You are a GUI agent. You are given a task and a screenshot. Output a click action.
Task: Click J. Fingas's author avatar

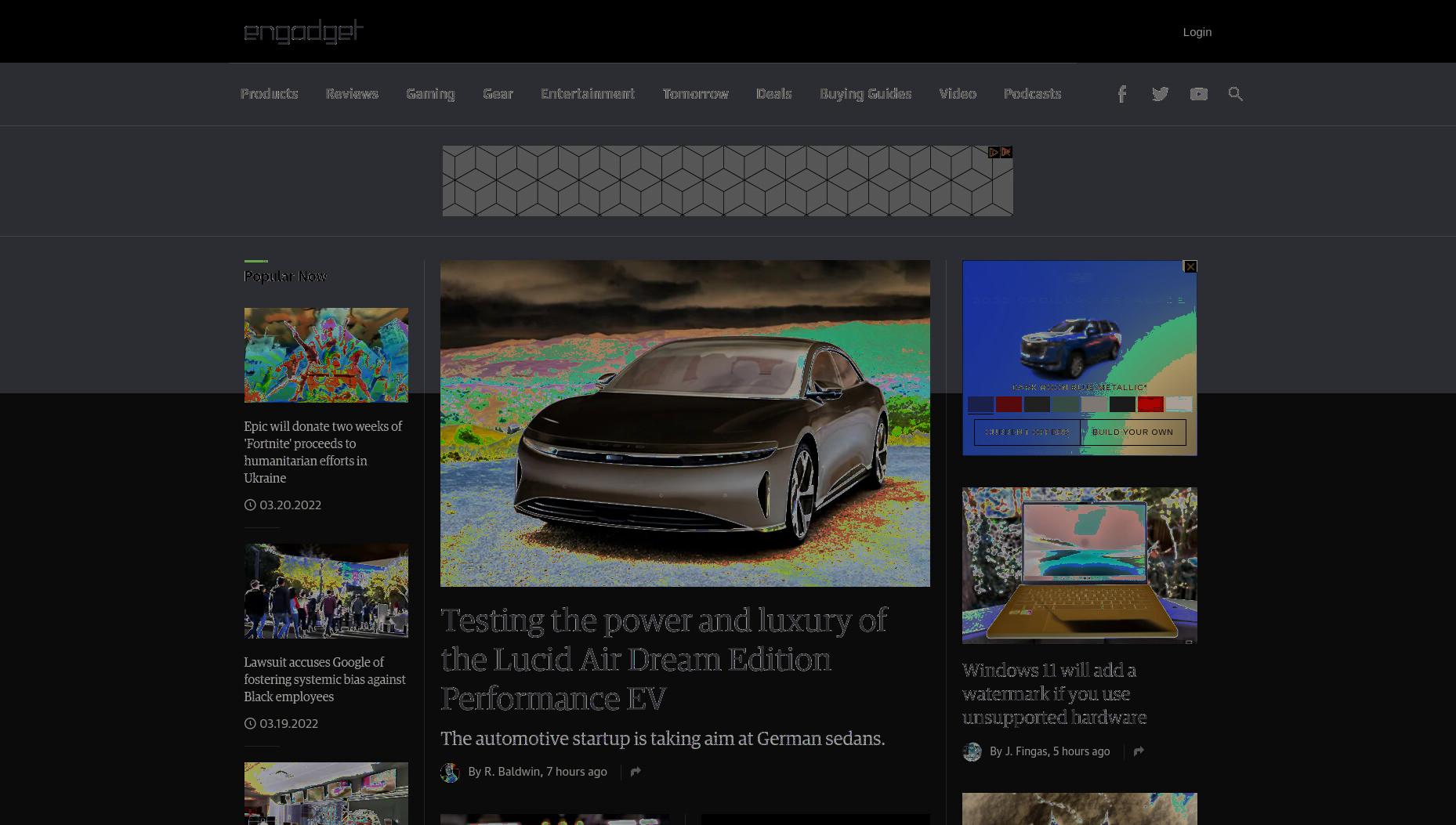(972, 752)
